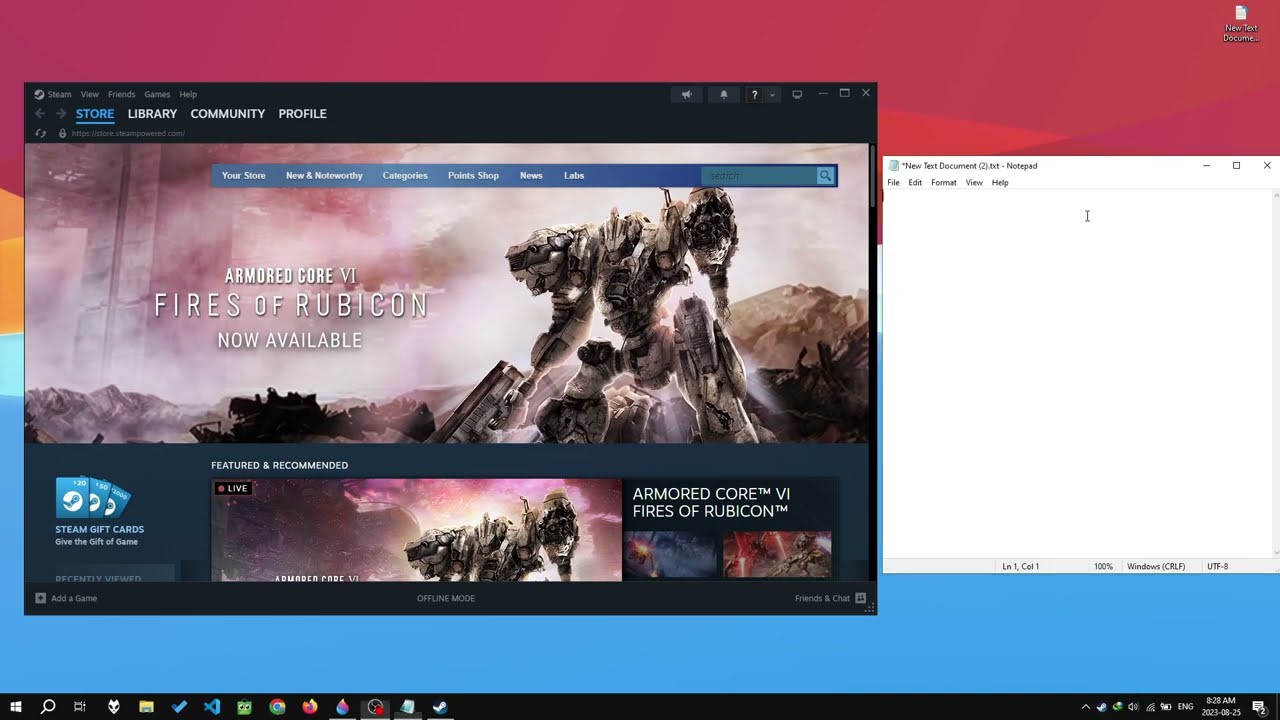Viewport: 1280px width, 720px height.
Task: Open File Explorer from the taskbar
Action: (146, 707)
